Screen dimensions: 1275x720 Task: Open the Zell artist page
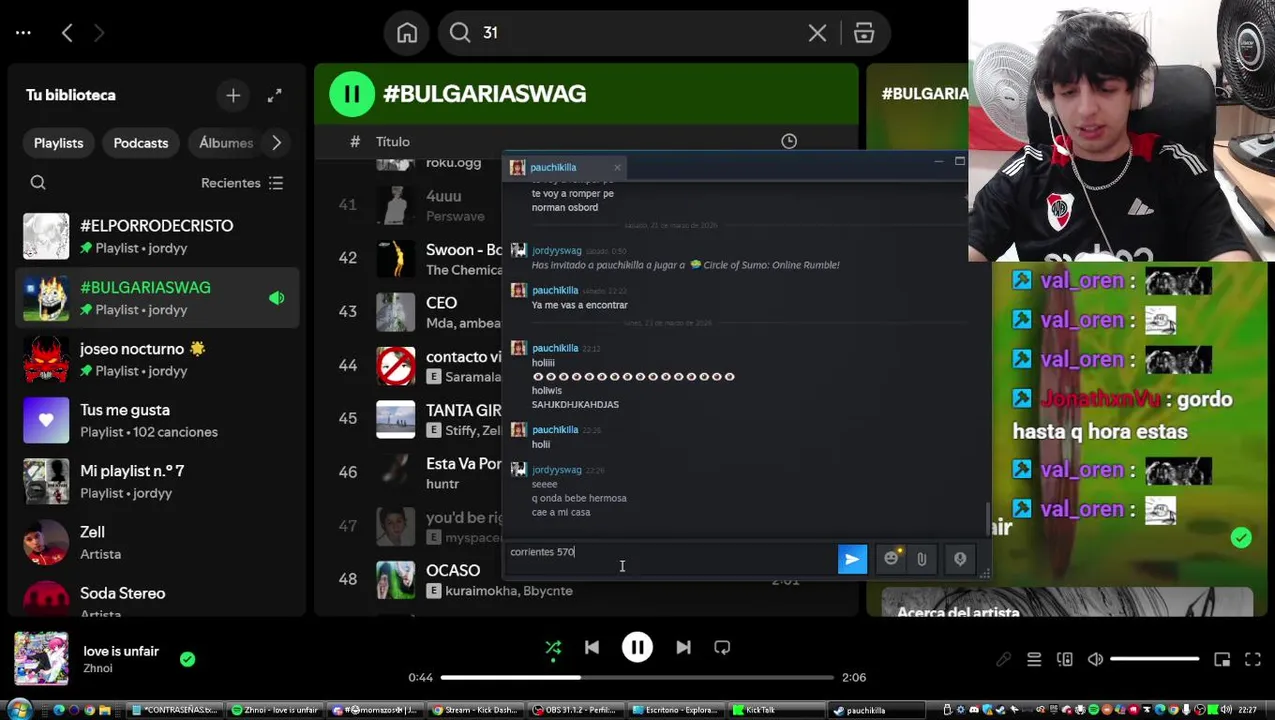[x=157, y=543]
